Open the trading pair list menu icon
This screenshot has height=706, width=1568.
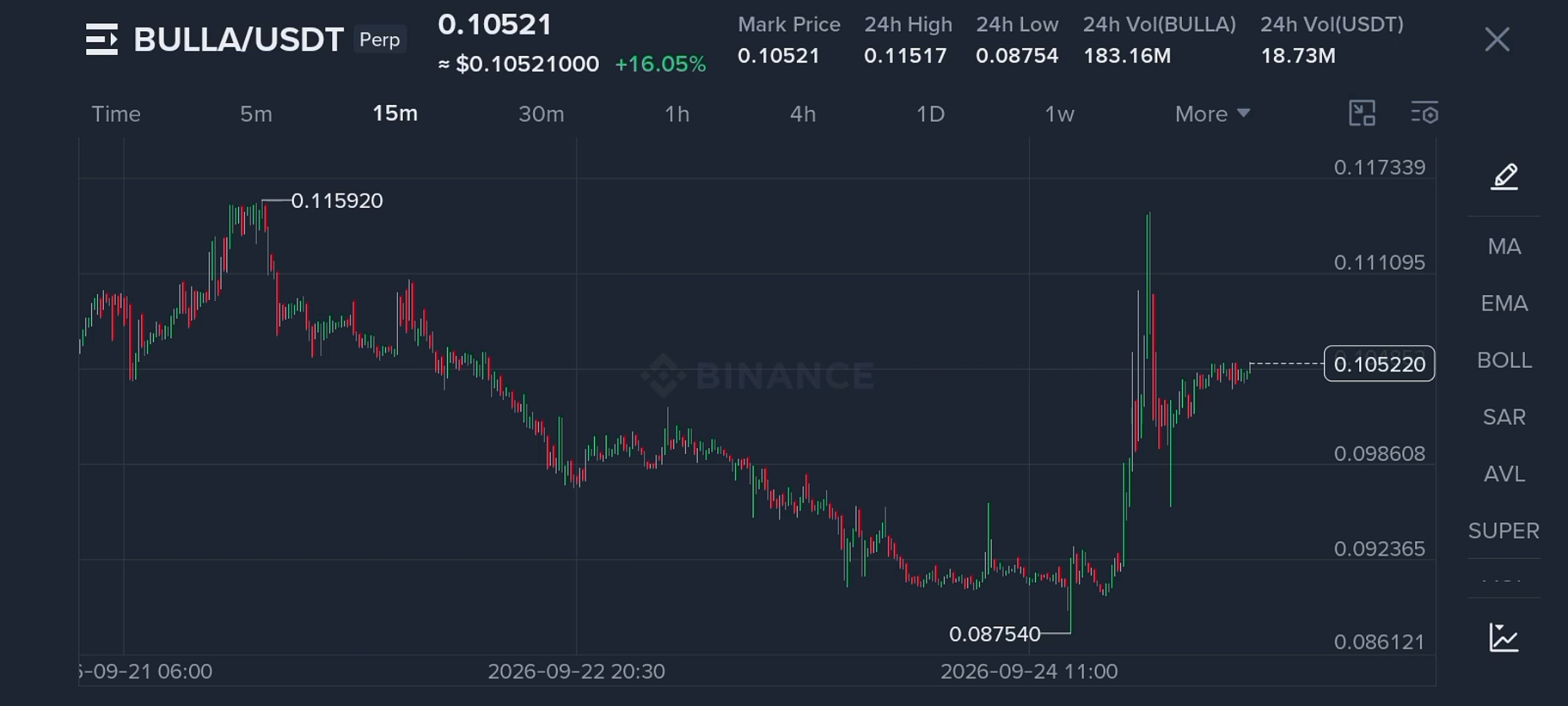click(102, 39)
